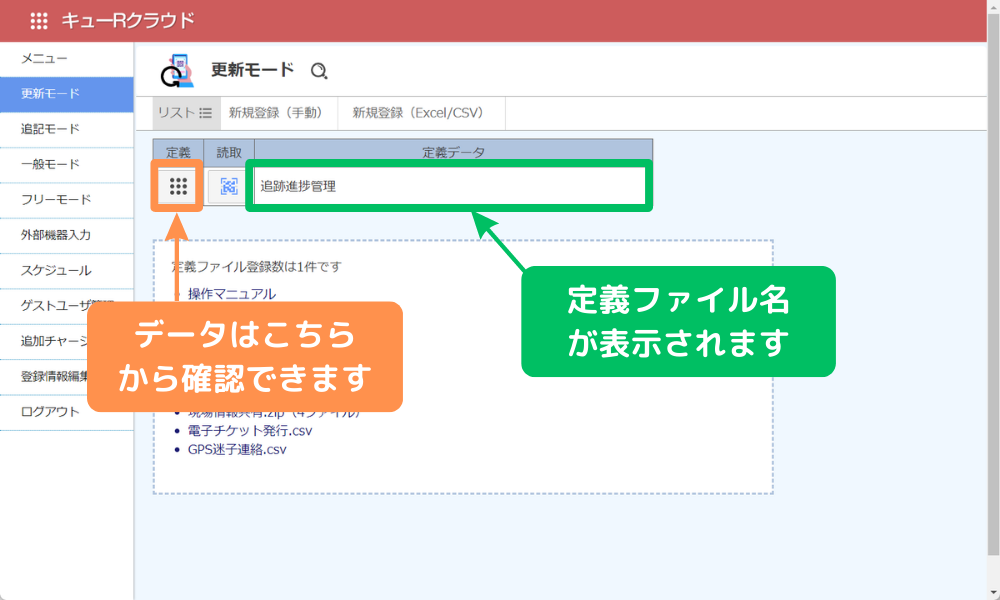
Task: Click the 更新モード page logo icon
Action: click(x=177, y=70)
